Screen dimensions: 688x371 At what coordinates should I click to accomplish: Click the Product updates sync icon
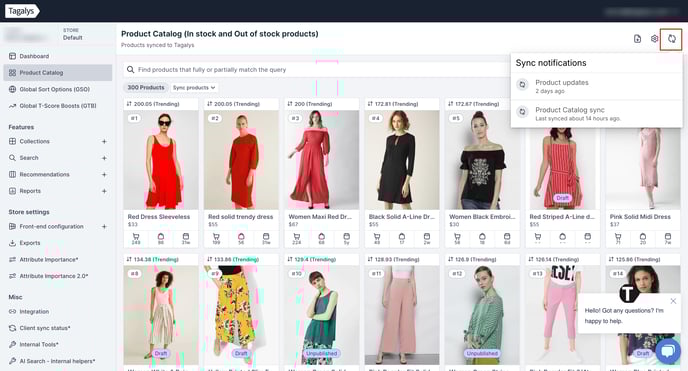click(x=522, y=85)
